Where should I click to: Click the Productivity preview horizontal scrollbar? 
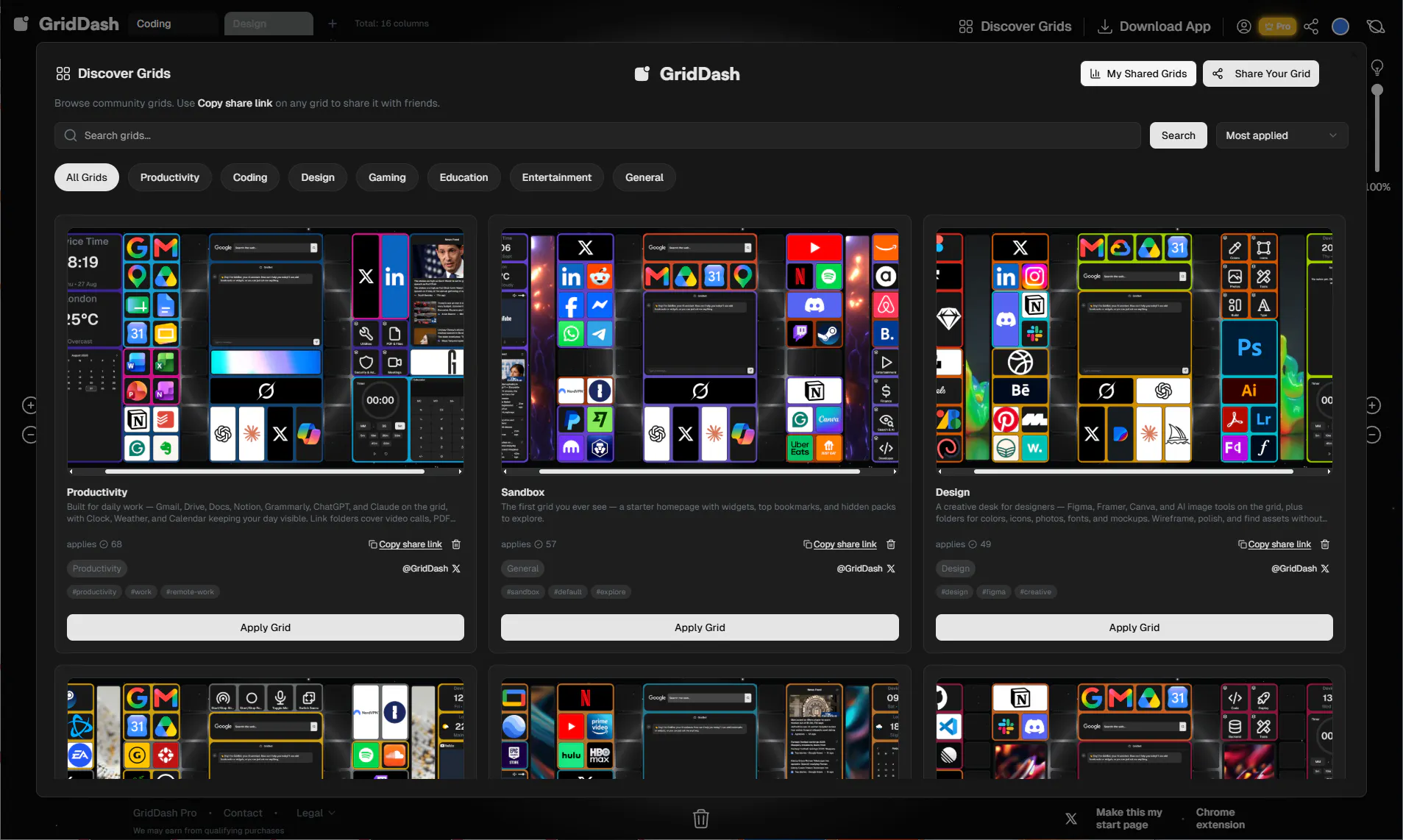tap(265, 471)
